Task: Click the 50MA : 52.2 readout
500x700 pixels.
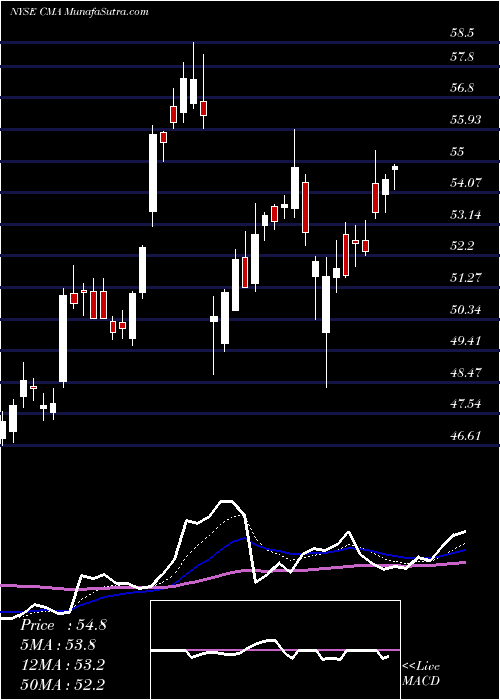Action: [63, 684]
